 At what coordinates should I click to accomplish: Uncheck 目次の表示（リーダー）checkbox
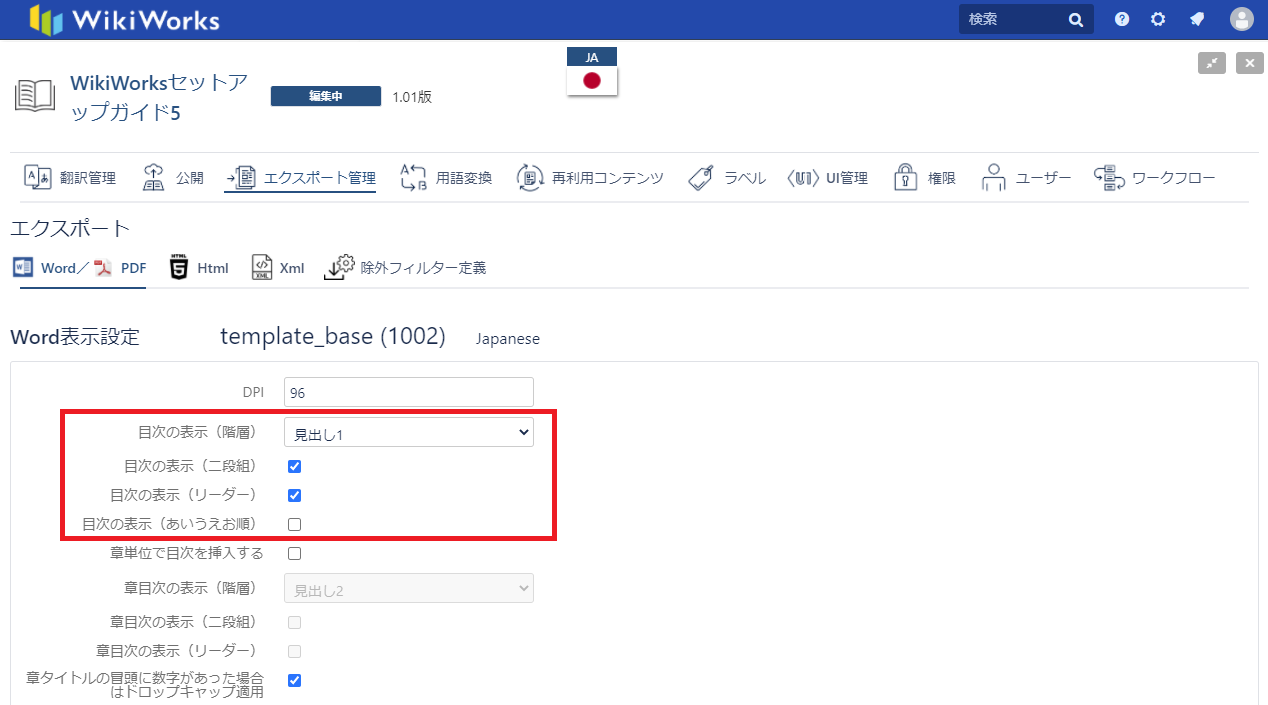[x=294, y=495]
